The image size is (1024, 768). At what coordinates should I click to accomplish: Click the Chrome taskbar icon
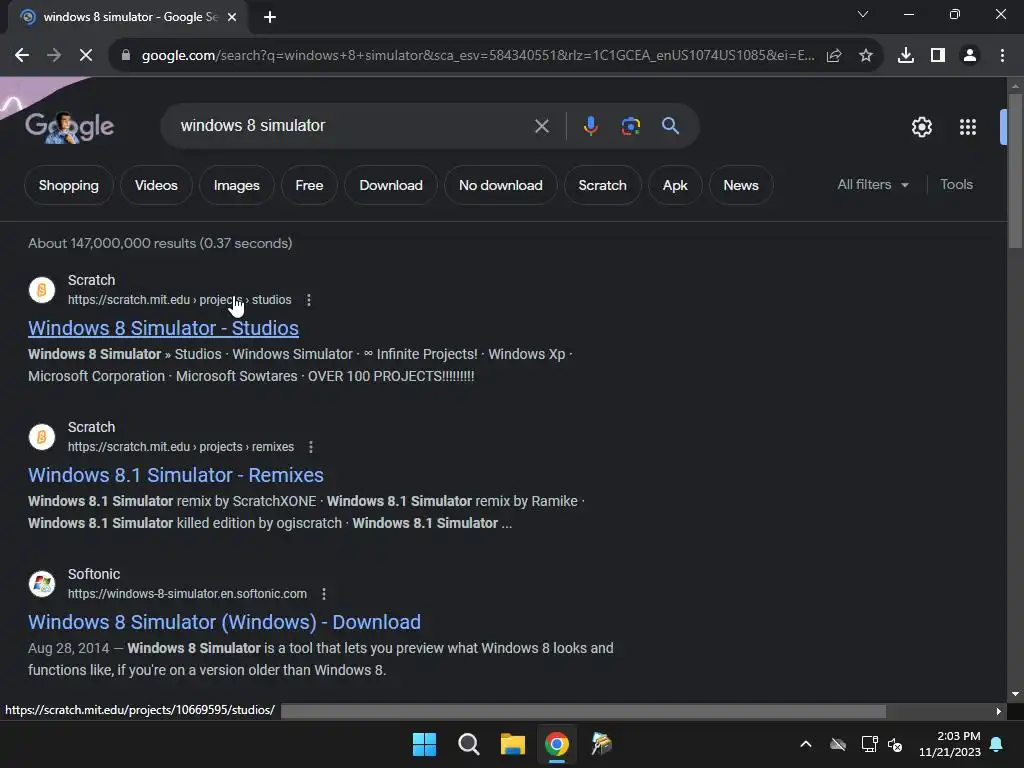tap(557, 744)
